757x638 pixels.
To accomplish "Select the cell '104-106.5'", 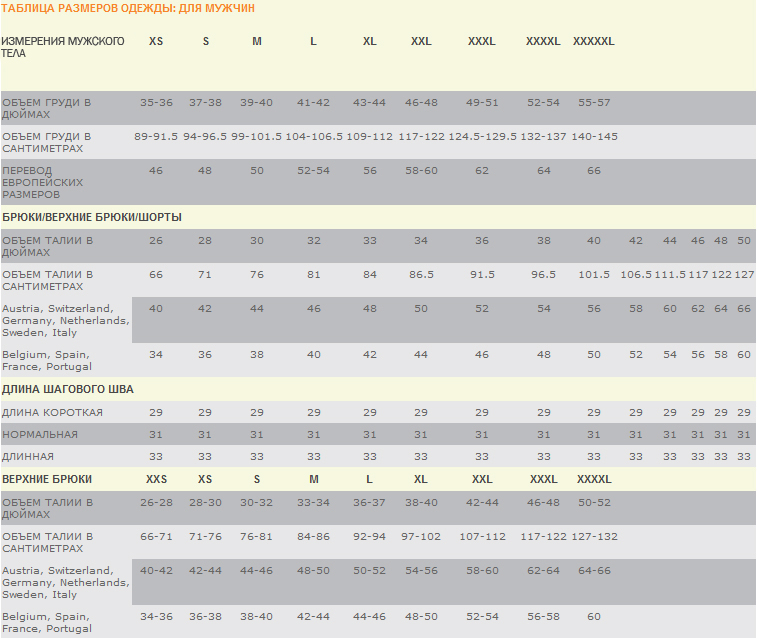I will [314, 137].
